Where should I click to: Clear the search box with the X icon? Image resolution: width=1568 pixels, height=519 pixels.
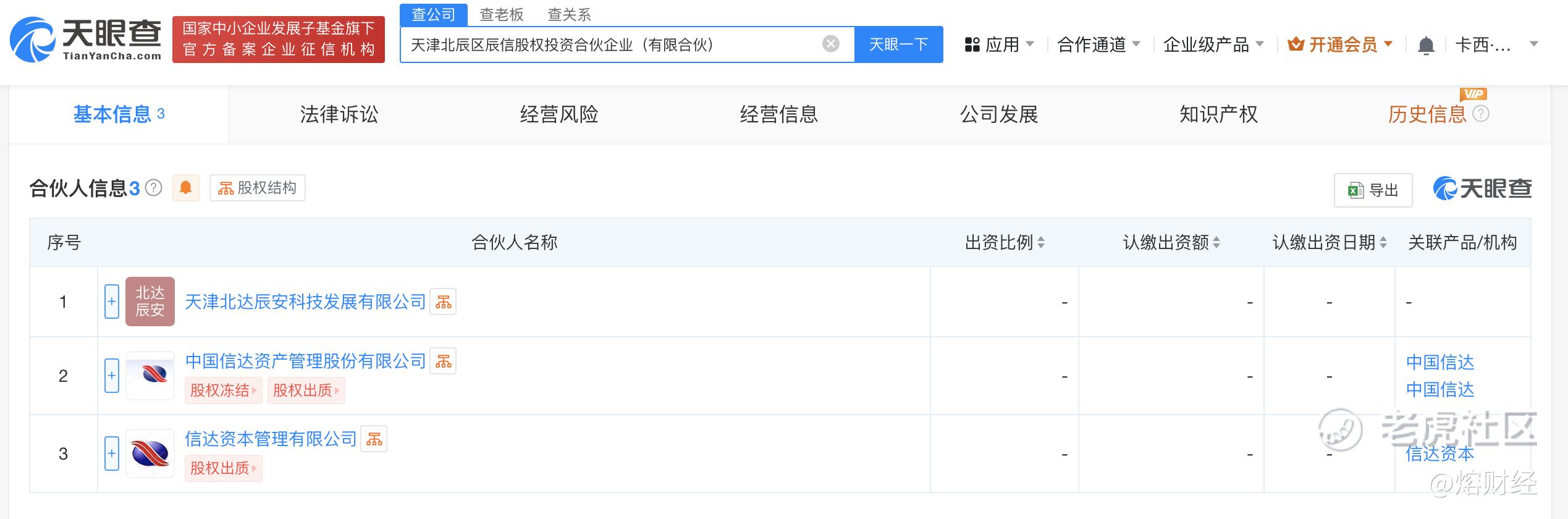tap(831, 44)
